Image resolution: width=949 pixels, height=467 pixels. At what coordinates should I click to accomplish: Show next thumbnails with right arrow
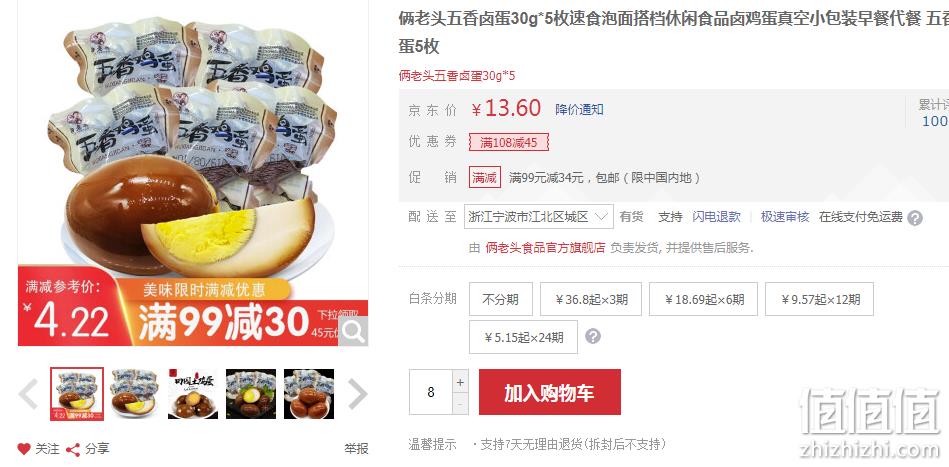pyautogui.click(x=357, y=394)
